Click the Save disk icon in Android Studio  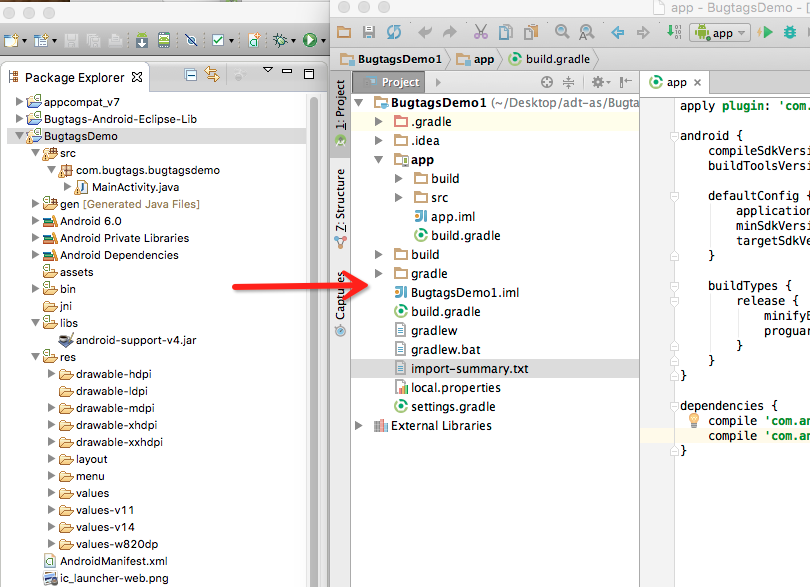point(369,33)
